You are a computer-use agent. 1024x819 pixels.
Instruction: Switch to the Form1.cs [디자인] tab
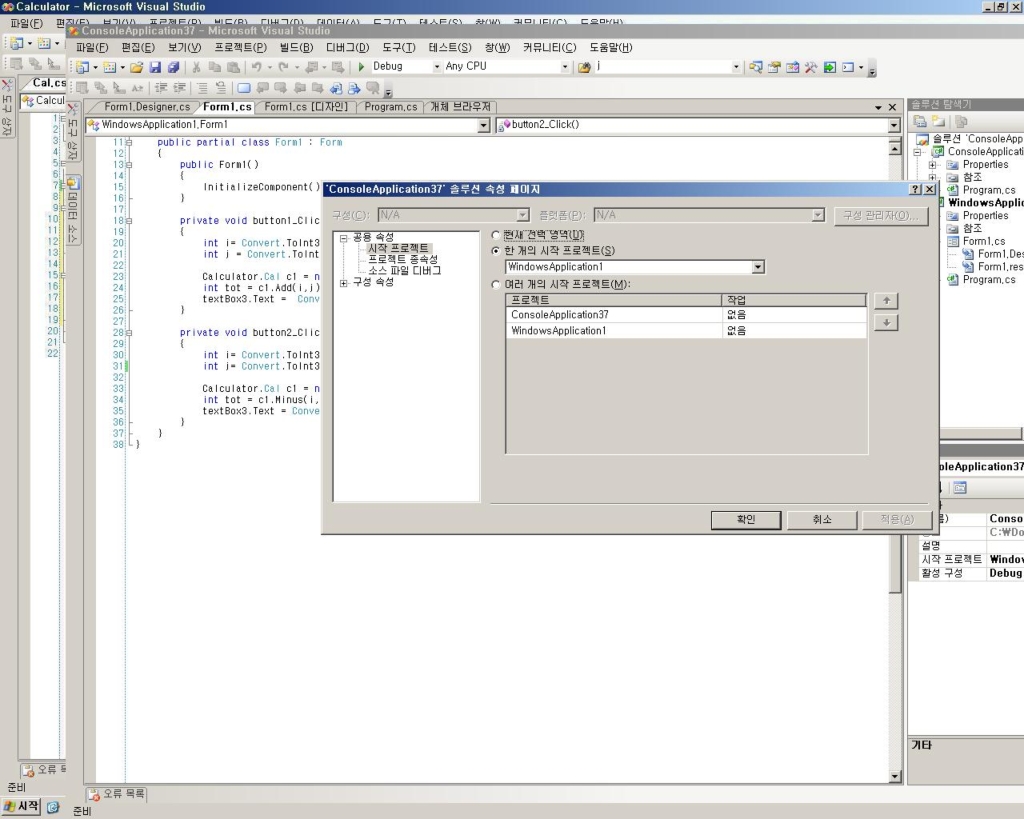click(306, 107)
